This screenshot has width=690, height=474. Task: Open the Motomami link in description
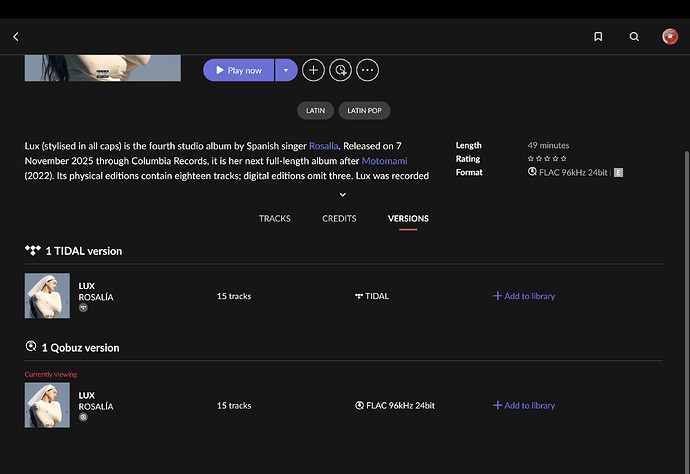[384, 160]
